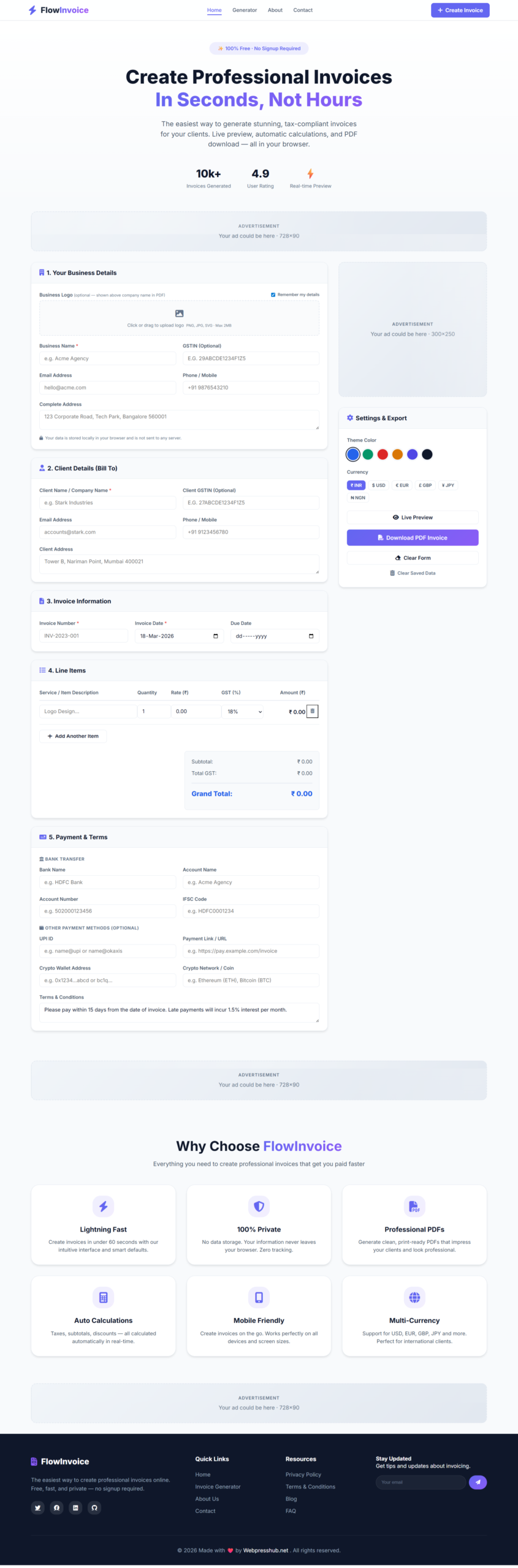Viewport: 518px width, 1568px height.
Task: Click the Business Name input field
Action: [x=107, y=358]
